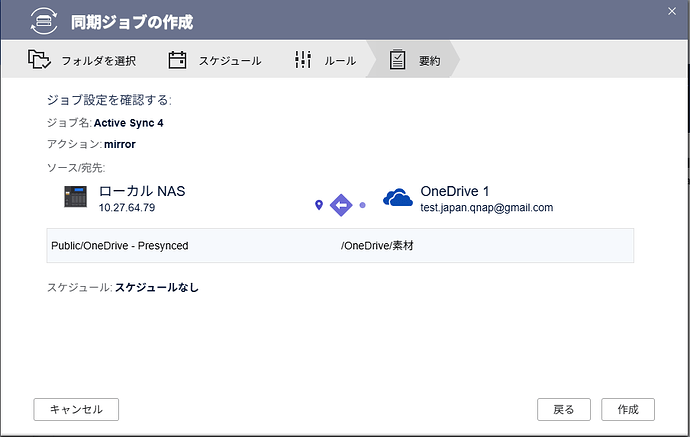The width and height of the screenshot is (690, 437).
Task: Click the folder icon of フォルダを選択 step
Action: click(x=40, y=60)
